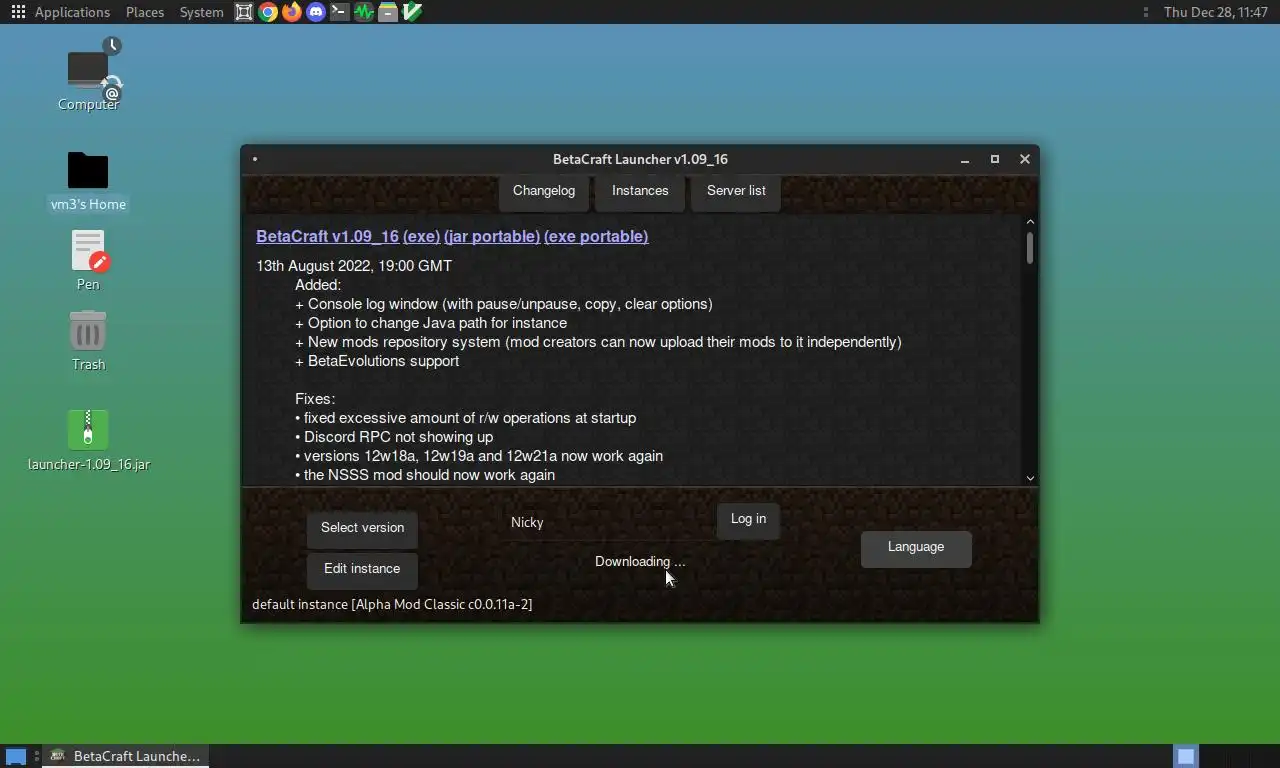This screenshot has width=1280, height=768.
Task: Click the BetaCraft Launcher taskbar entry
Action: [x=125, y=756]
